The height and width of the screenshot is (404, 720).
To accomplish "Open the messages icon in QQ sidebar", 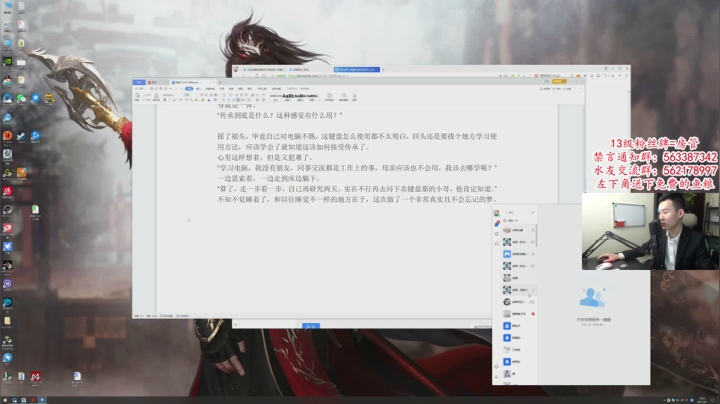I will (x=497, y=224).
